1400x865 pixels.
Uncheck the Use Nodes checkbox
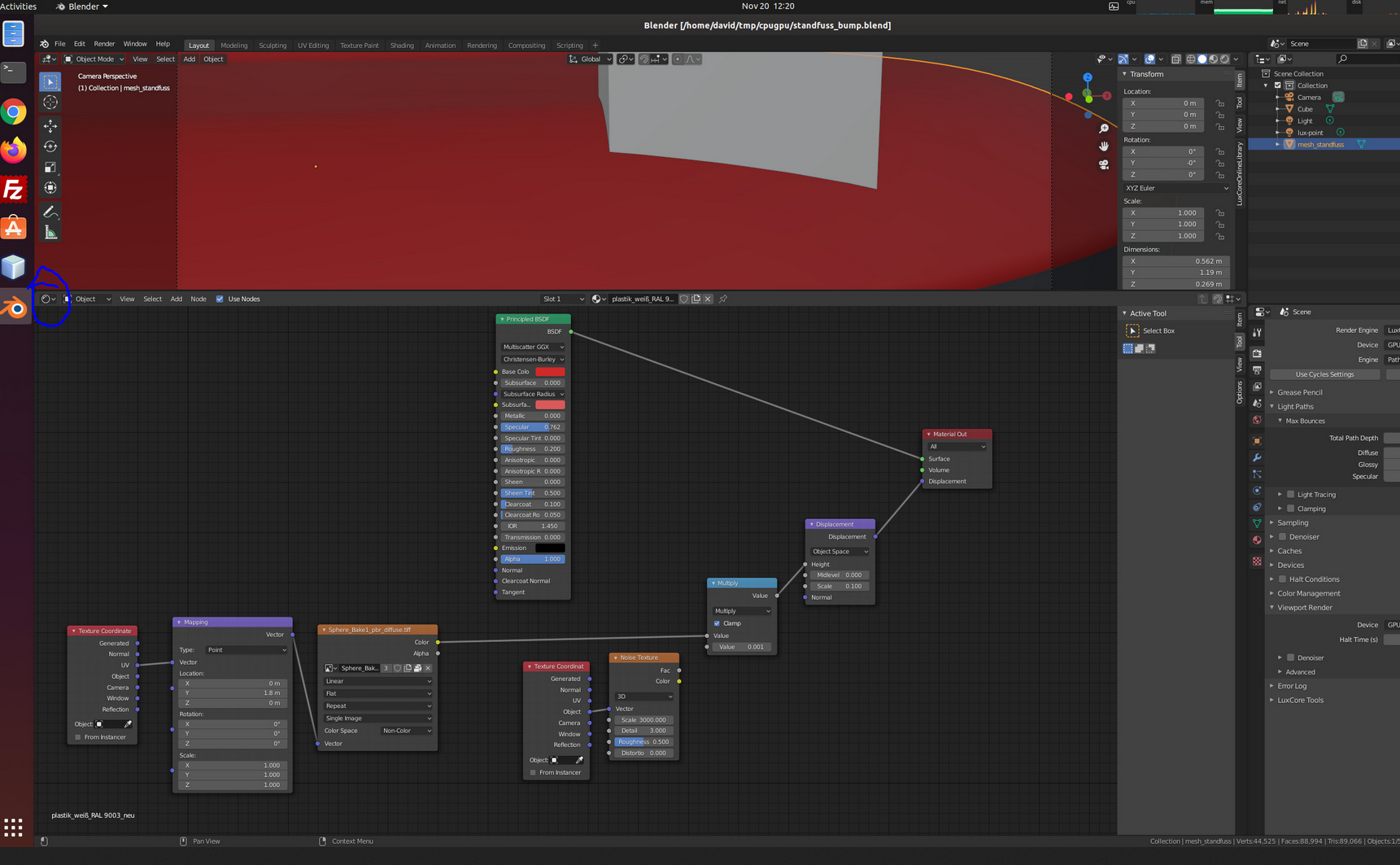tap(220, 299)
